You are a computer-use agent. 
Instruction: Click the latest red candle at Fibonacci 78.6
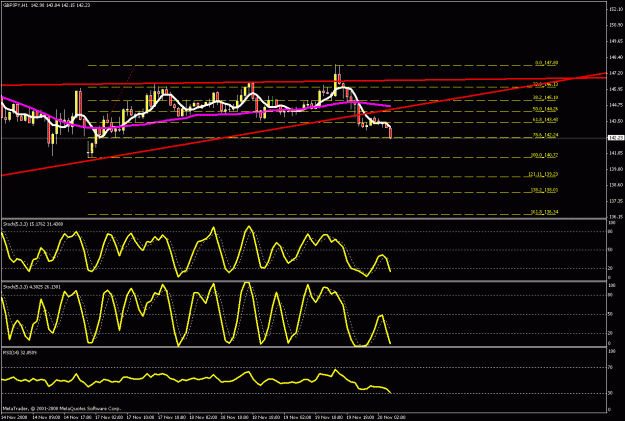[x=390, y=133]
